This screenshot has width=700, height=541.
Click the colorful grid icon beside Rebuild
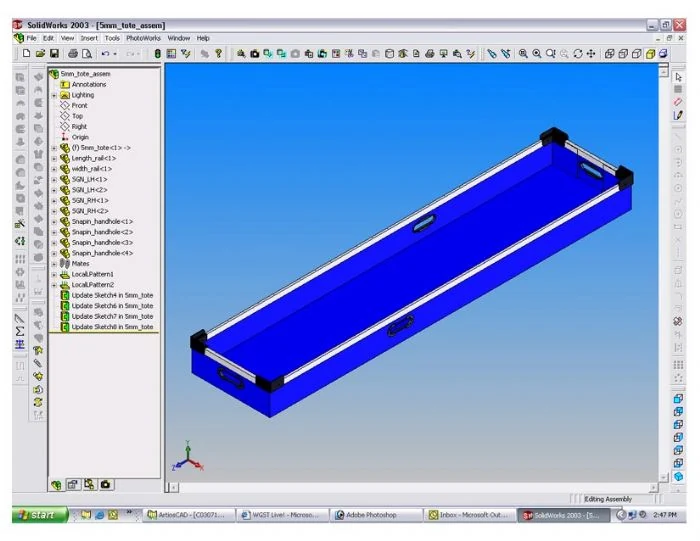[x=171, y=54]
